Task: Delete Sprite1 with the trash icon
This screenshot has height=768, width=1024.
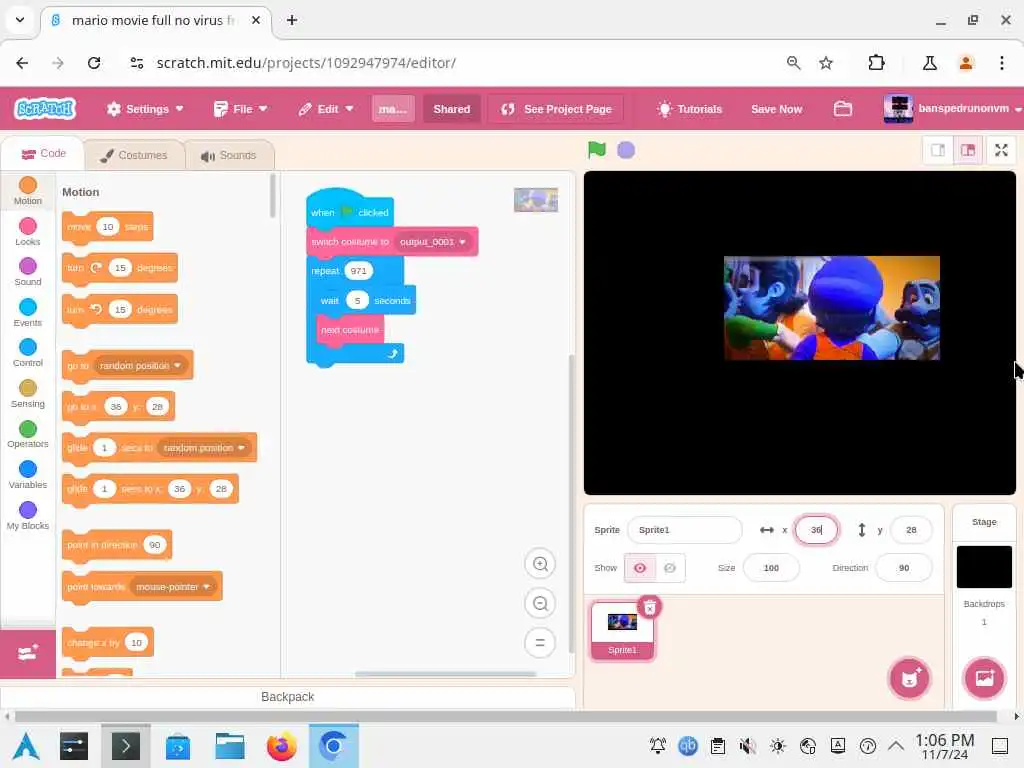Action: [650, 608]
